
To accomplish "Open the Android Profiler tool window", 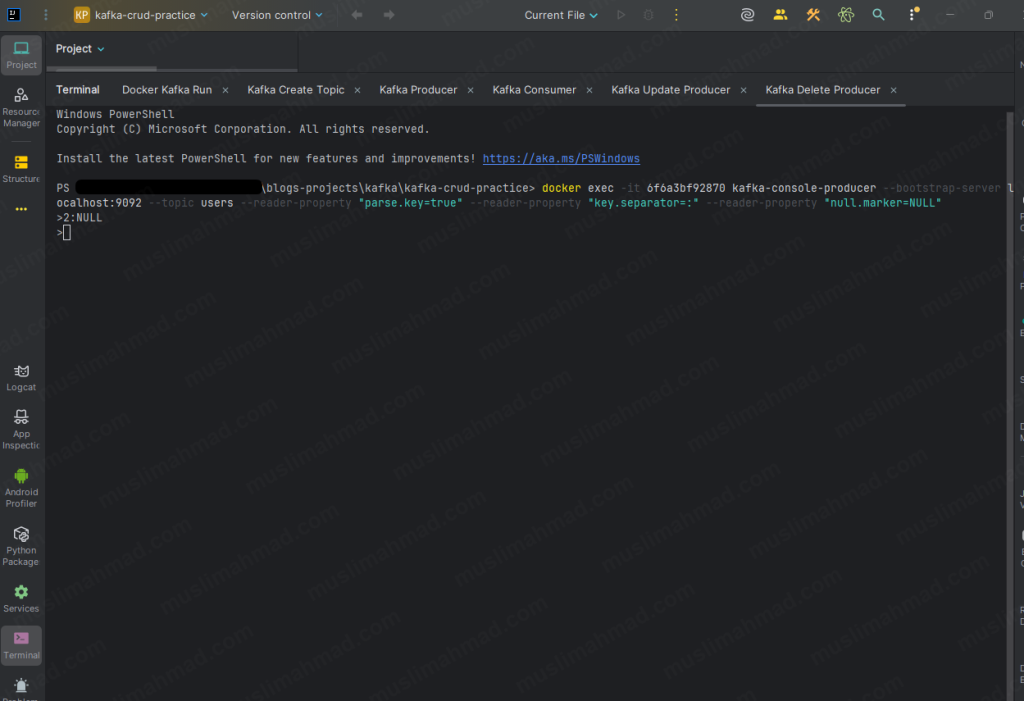I will (21, 488).
